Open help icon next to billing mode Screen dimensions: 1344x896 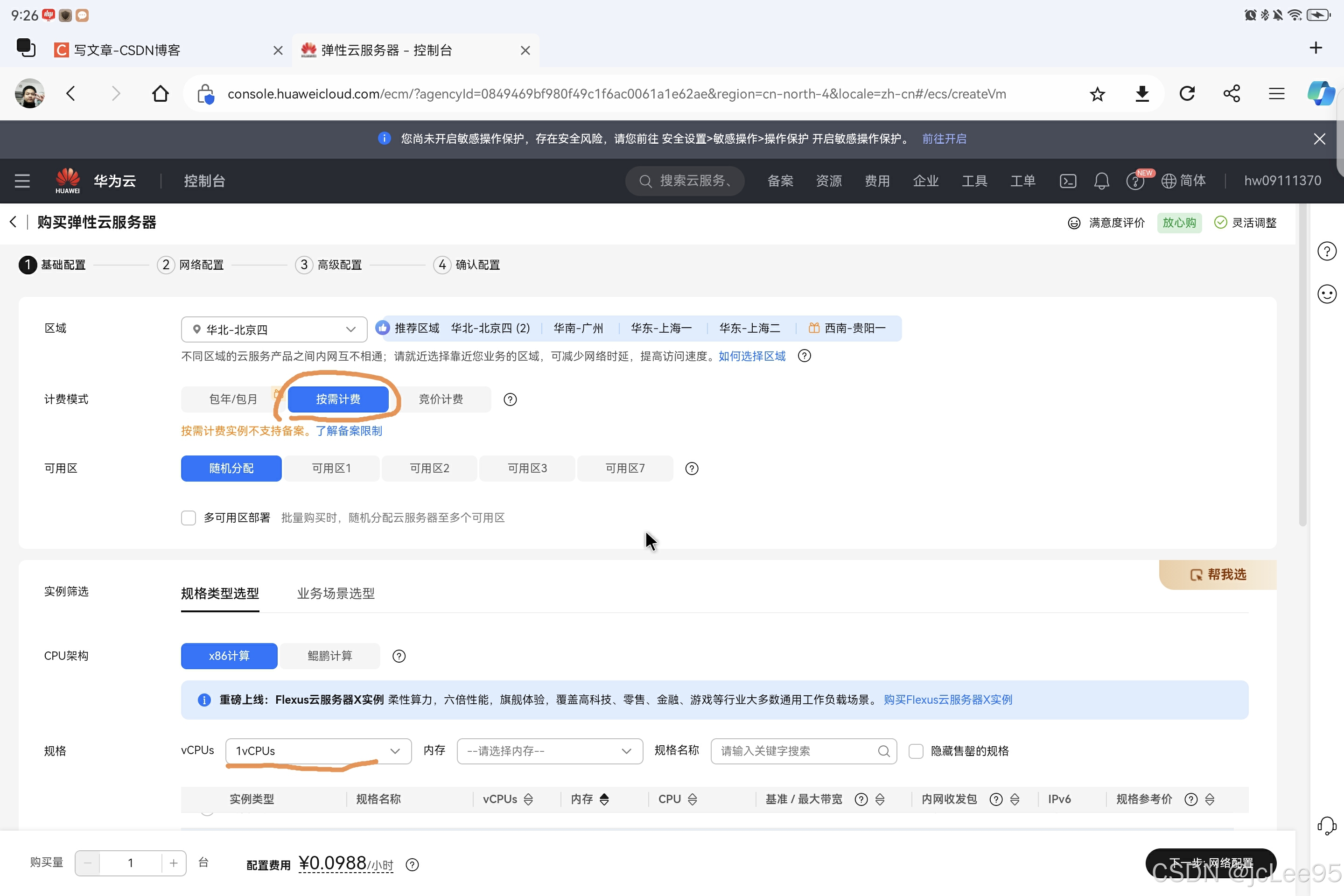pyautogui.click(x=510, y=399)
